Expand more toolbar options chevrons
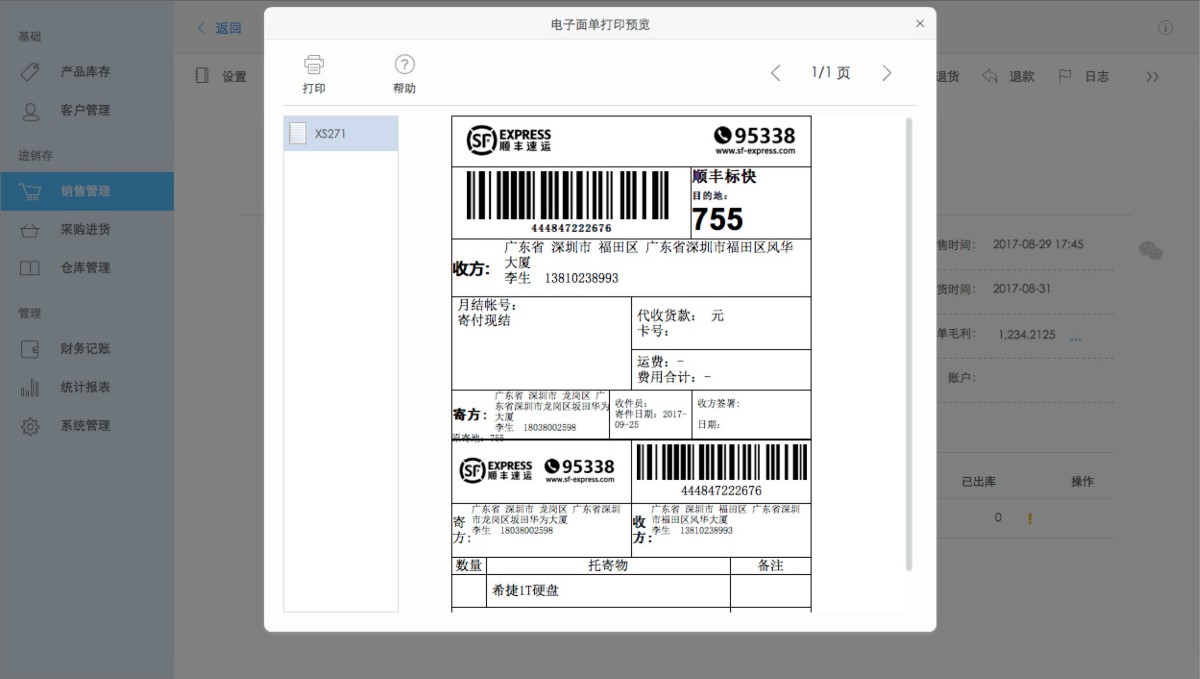Image resolution: width=1200 pixels, height=679 pixels. click(x=1152, y=76)
